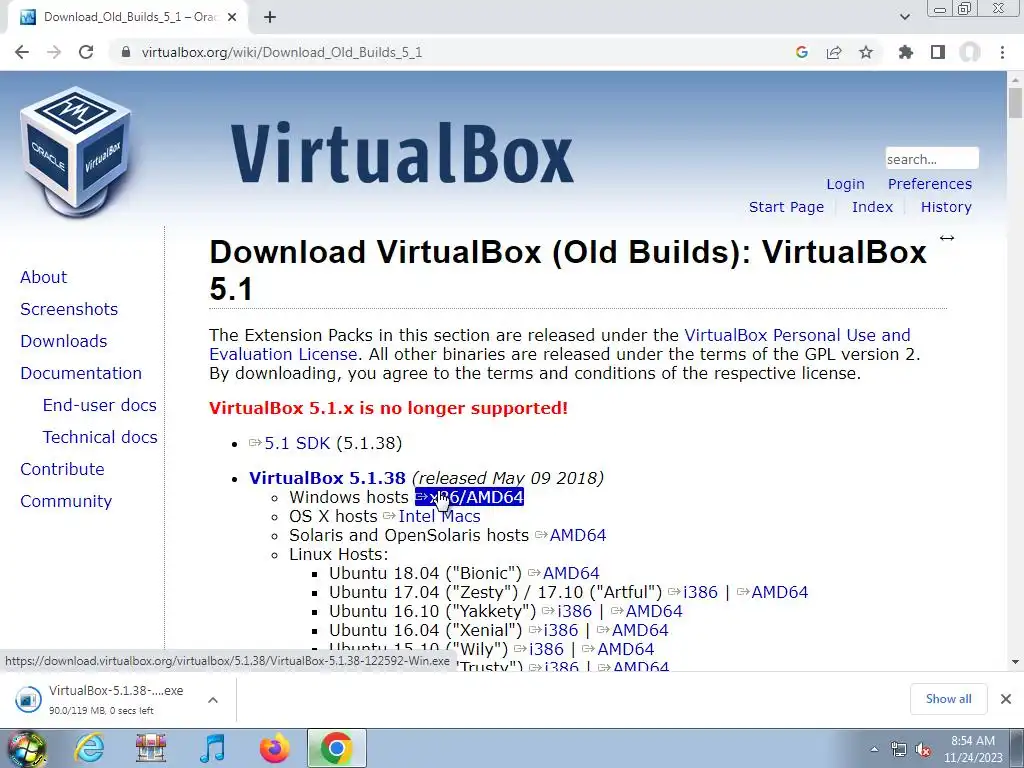Launch Internet Explorer from taskbar
Image resolution: width=1024 pixels, height=768 pixels.
88,748
